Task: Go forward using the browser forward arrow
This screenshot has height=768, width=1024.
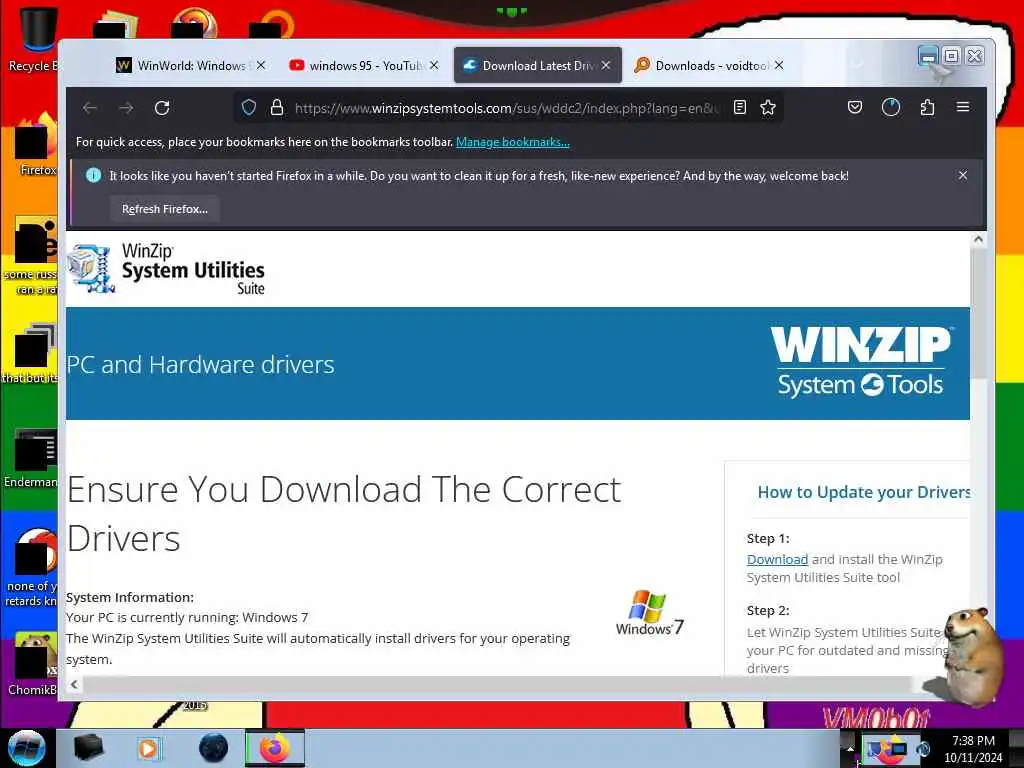Action: [x=126, y=108]
